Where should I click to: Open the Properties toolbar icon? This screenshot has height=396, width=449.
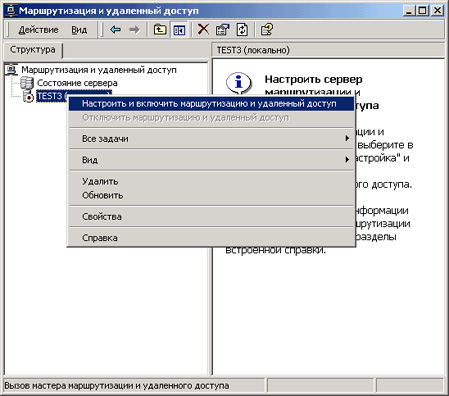223,30
